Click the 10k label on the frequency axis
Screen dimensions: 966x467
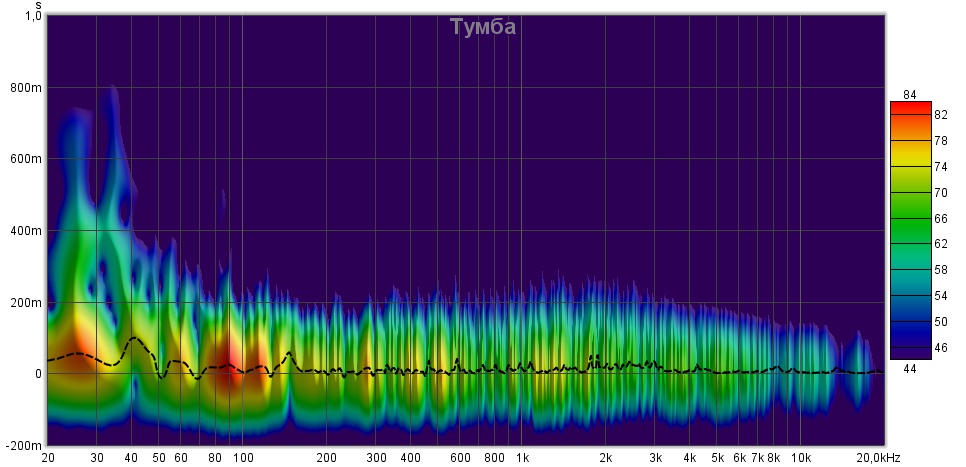pyautogui.click(x=801, y=458)
